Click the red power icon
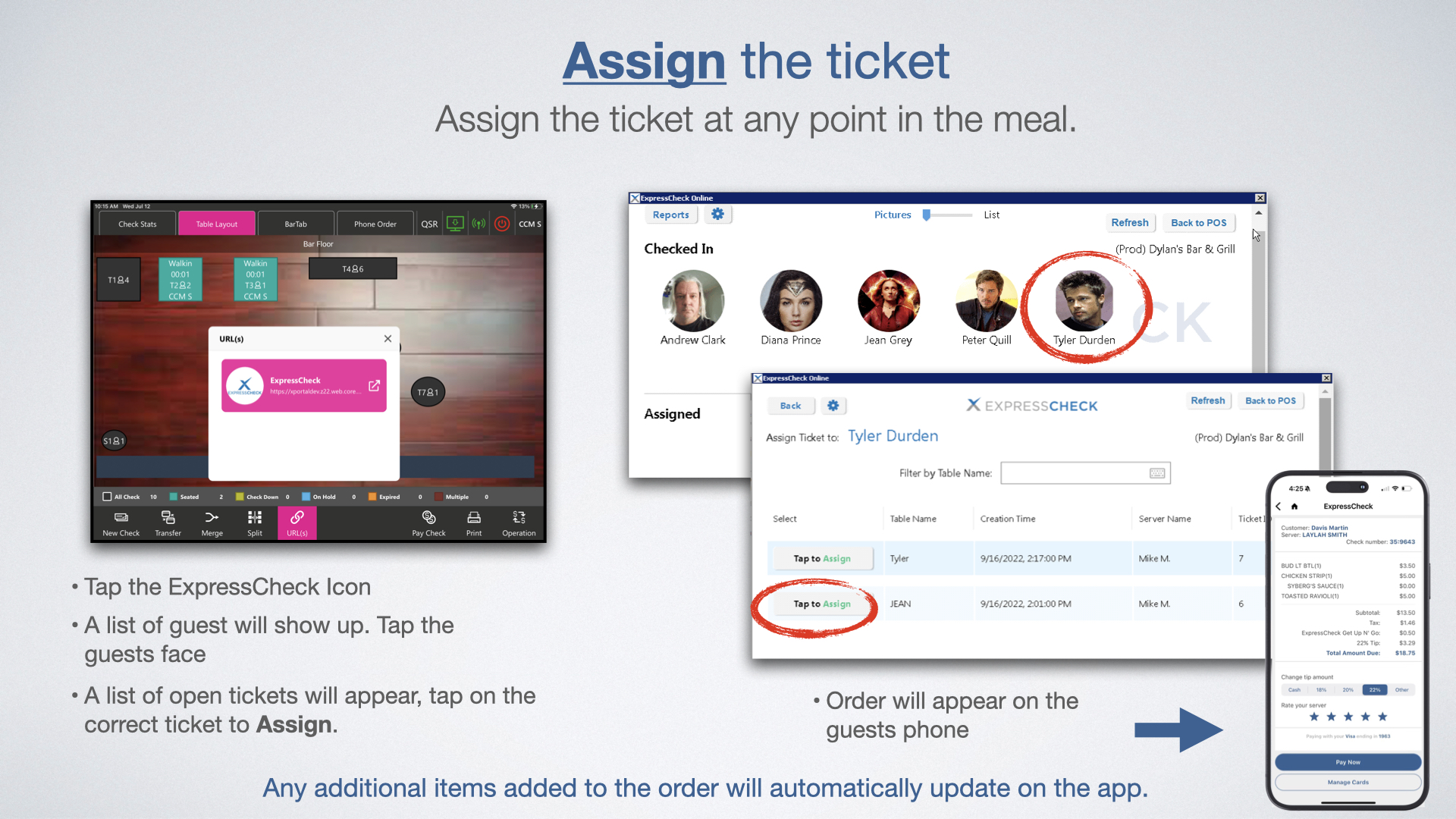This screenshot has height=819, width=1456. click(501, 224)
